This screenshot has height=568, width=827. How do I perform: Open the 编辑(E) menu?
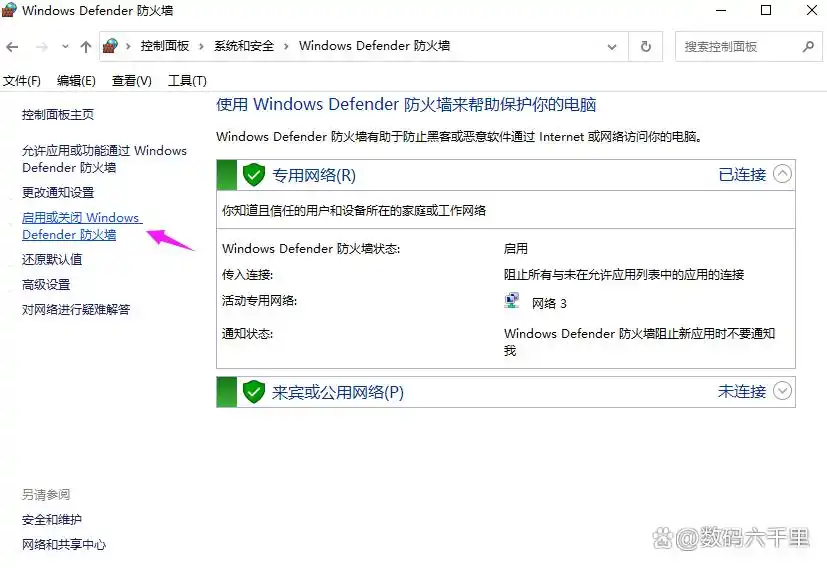76,81
